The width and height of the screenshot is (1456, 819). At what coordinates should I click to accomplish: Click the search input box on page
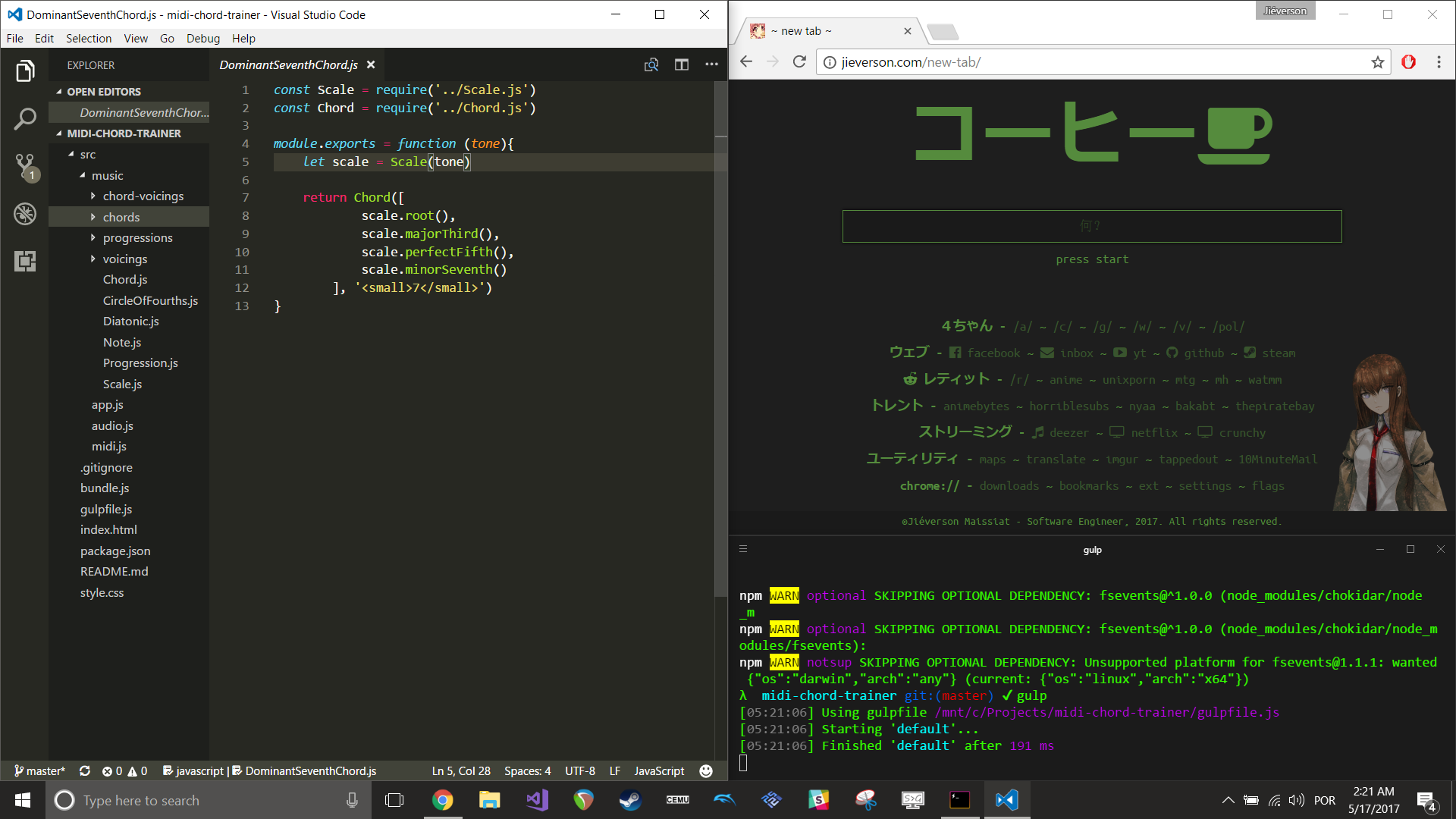(1091, 227)
